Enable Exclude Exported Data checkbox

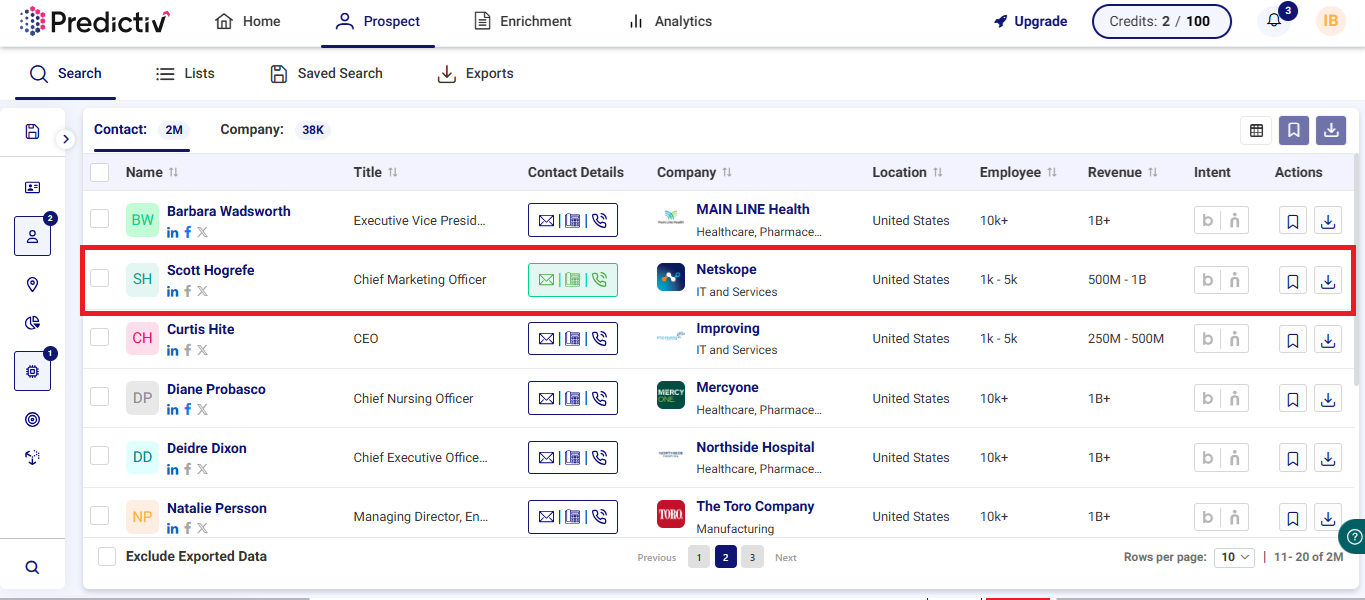(x=107, y=556)
